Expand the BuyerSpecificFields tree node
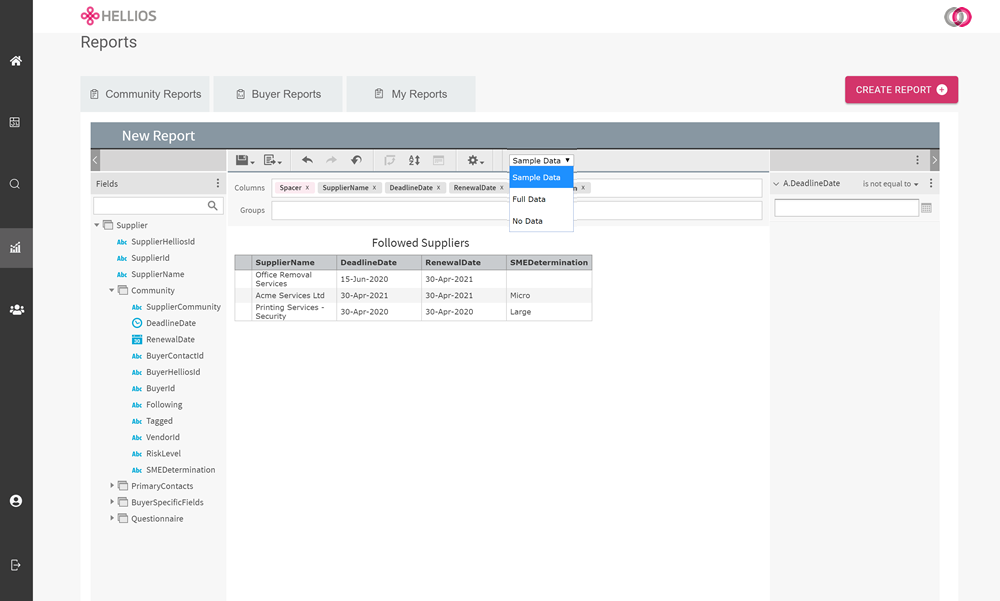Screen dimensions: 1000x601 click(x=112, y=502)
